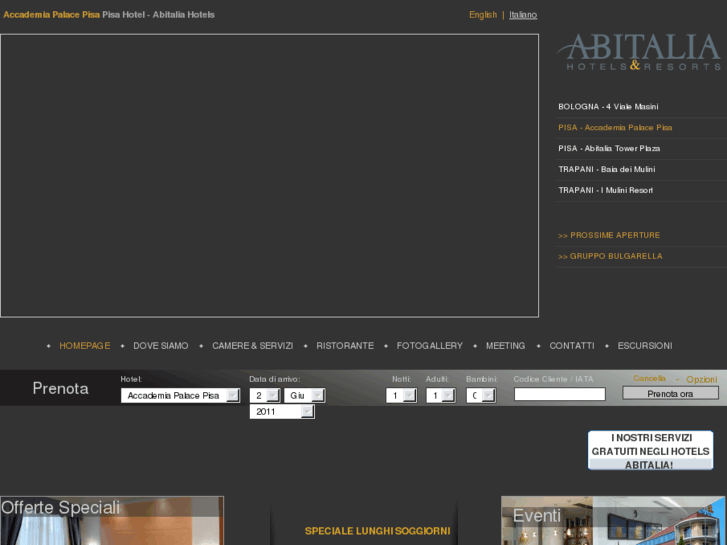The height and width of the screenshot is (545, 727).
Task: Click the Prenota ora button
Action: coord(670,393)
